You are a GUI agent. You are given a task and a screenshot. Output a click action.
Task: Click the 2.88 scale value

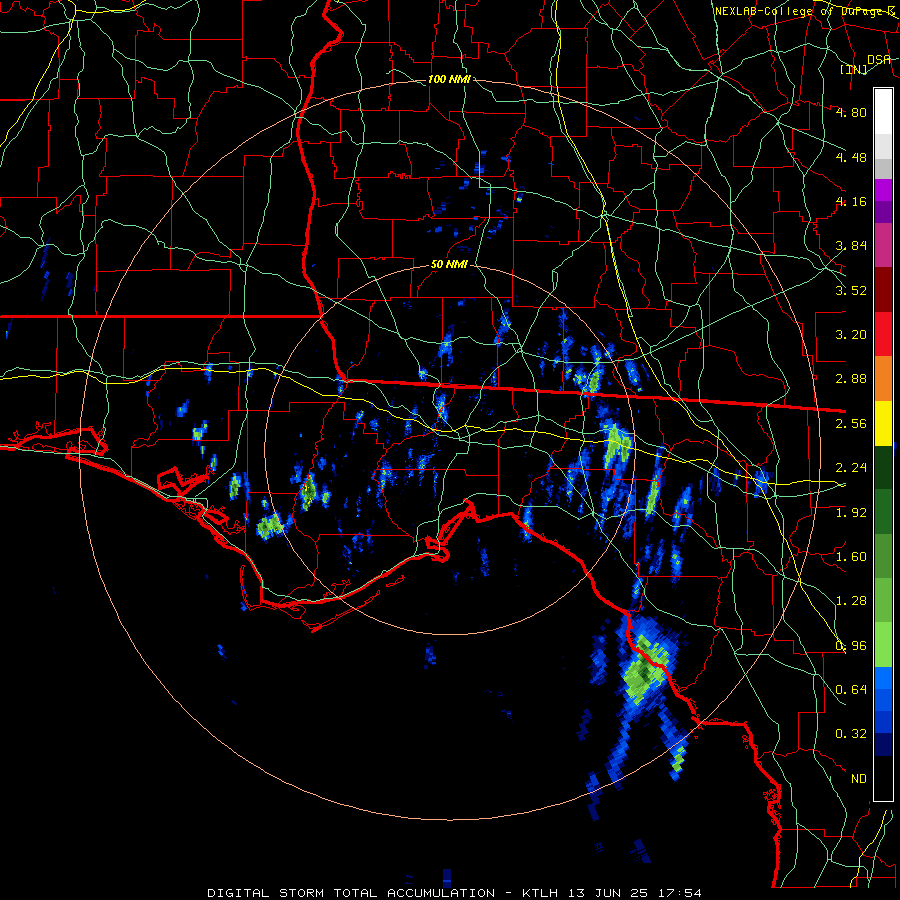[x=851, y=379]
